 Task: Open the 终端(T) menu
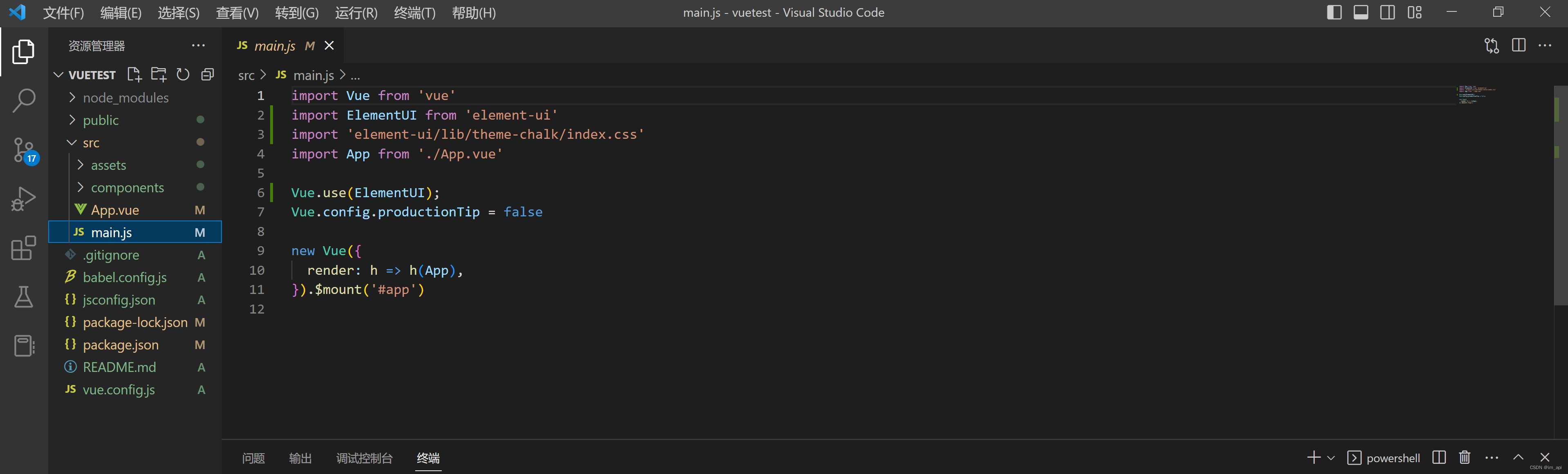pos(414,13)
